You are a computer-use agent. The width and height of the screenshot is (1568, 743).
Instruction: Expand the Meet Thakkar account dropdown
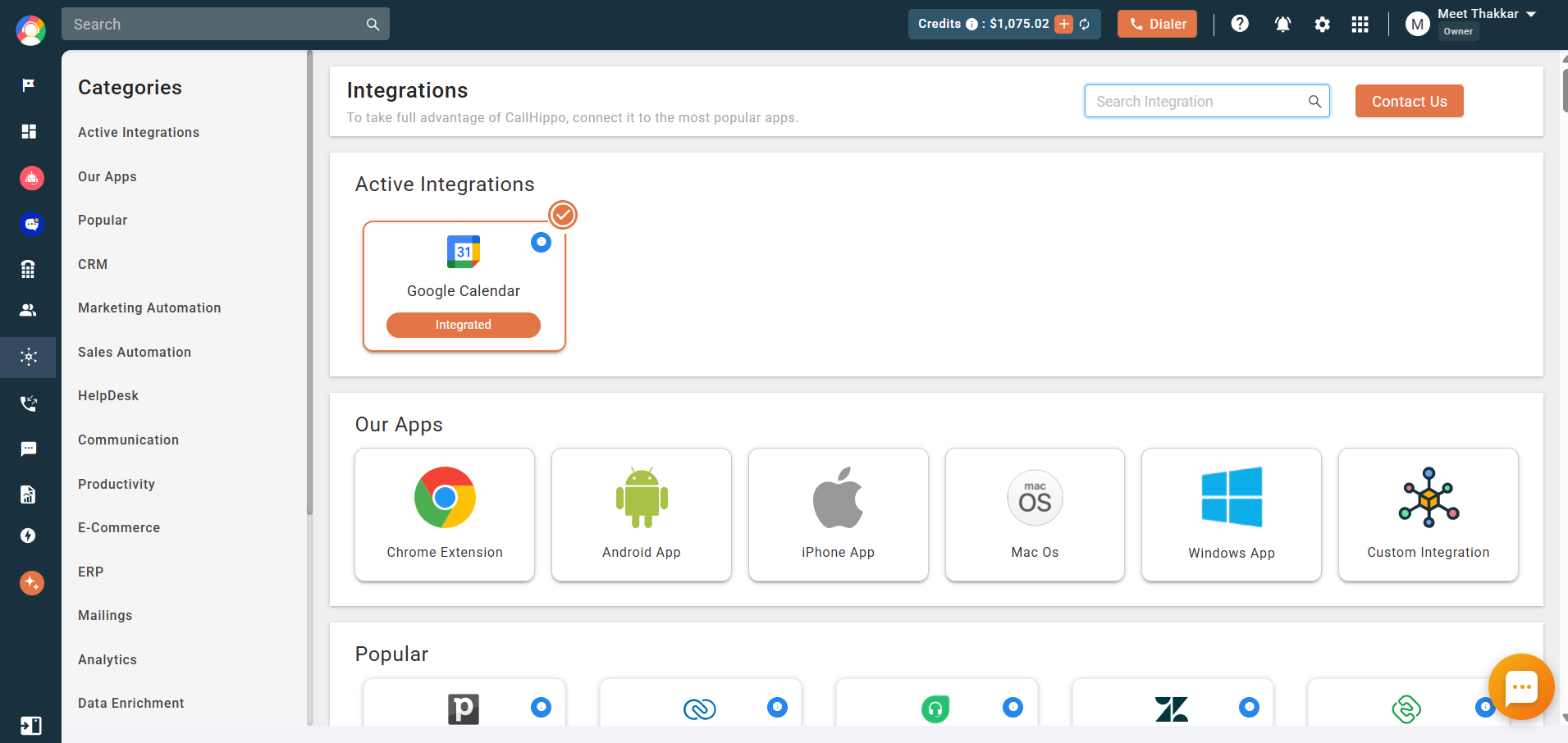tap(1531, 14)
